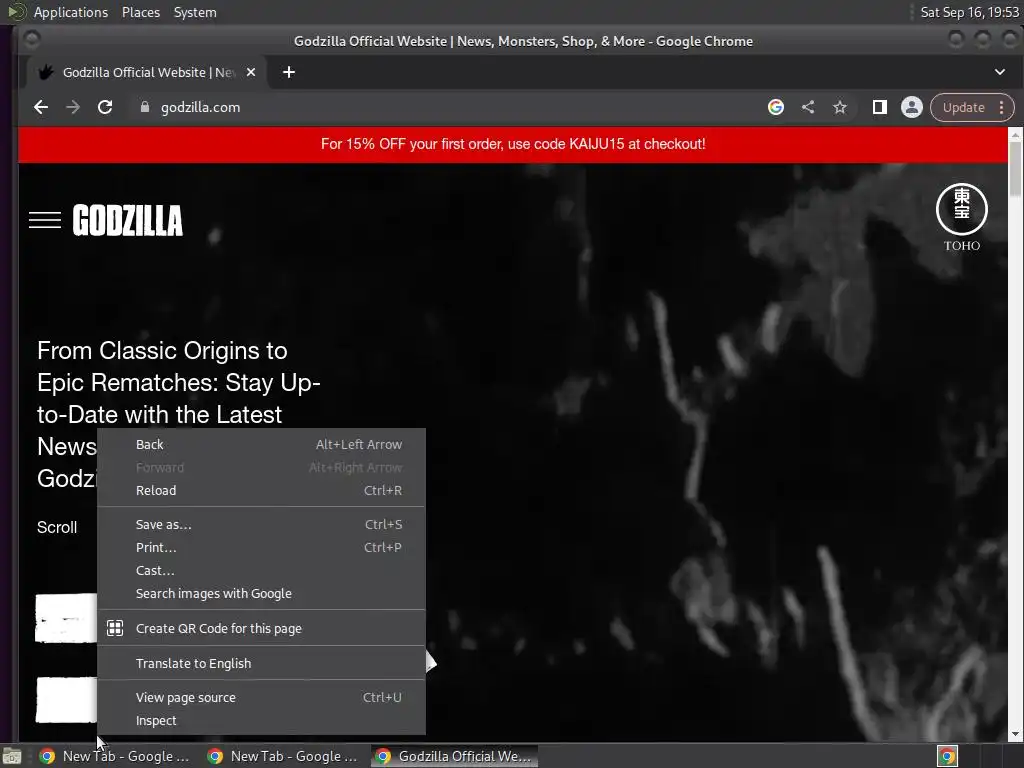This screenshot has height=768, width=1024.
Task: Open the Applications menu
Action: pyautogui.click(x=71, y=12)
